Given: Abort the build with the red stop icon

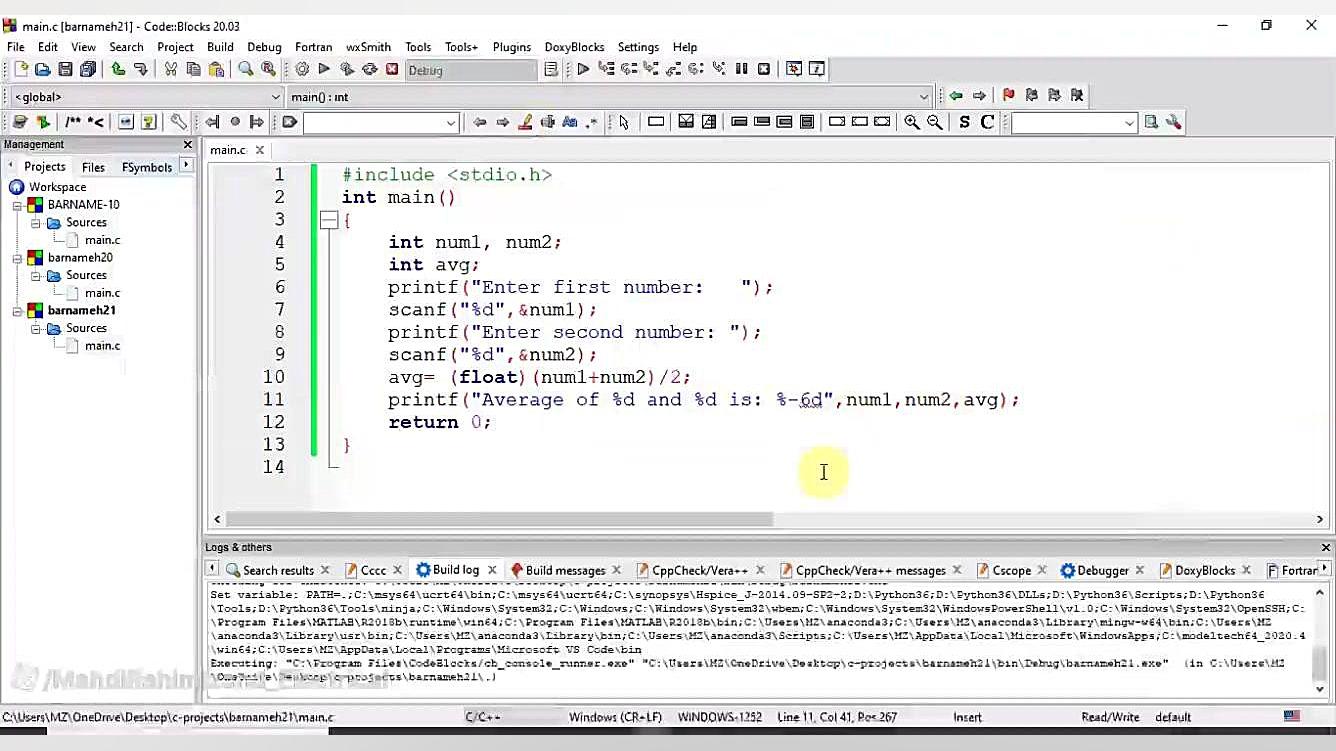Looking at the screenshot, I should (x=392, y=69).
